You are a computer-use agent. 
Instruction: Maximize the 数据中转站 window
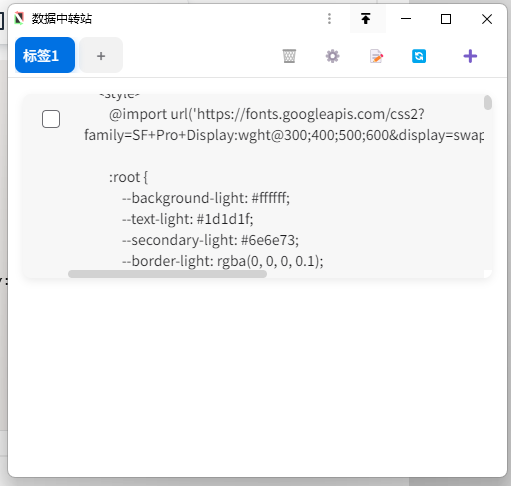click(x=446, y=19)
